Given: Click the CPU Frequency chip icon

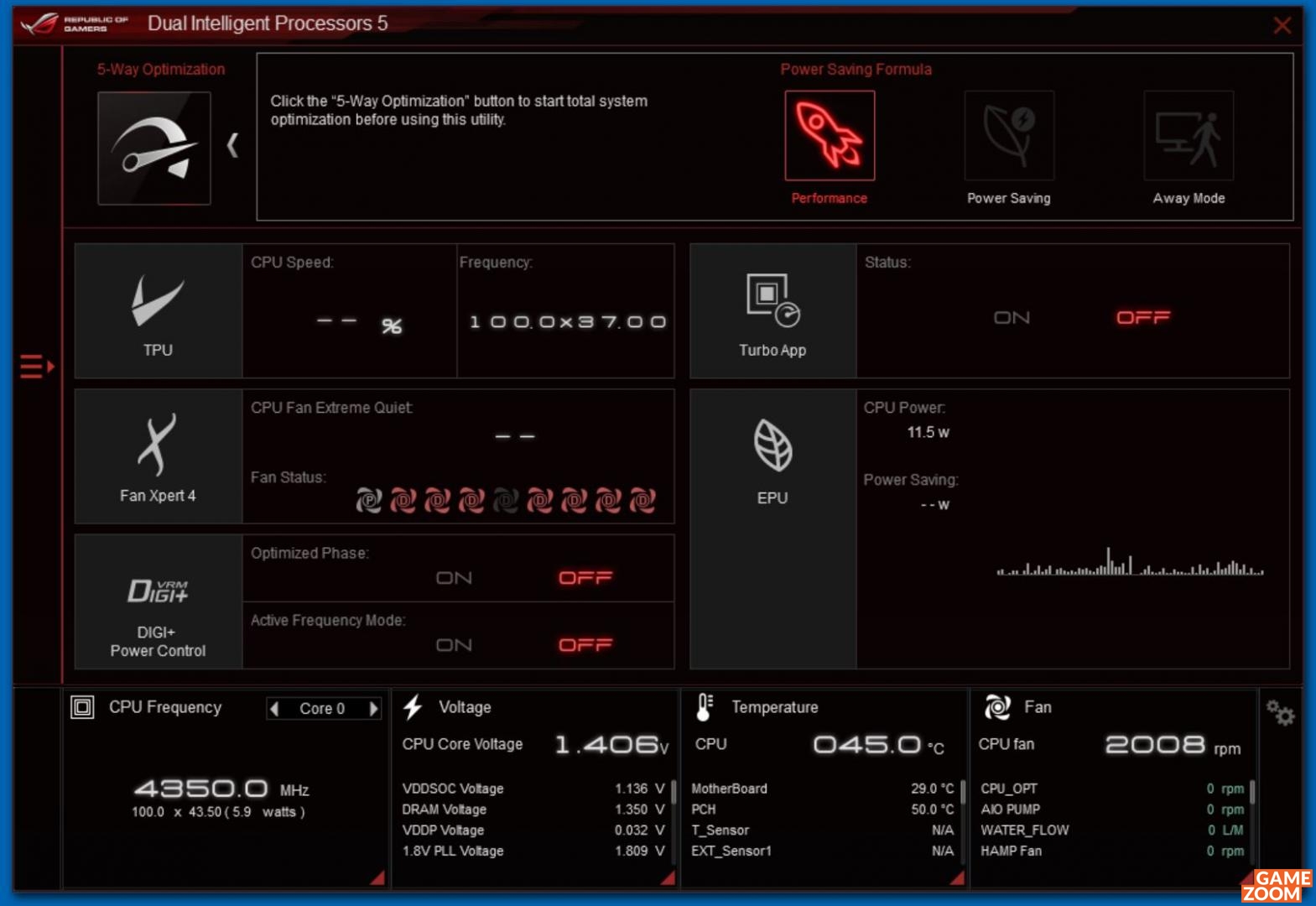Looking at the screenshot, I should point(82,707).
